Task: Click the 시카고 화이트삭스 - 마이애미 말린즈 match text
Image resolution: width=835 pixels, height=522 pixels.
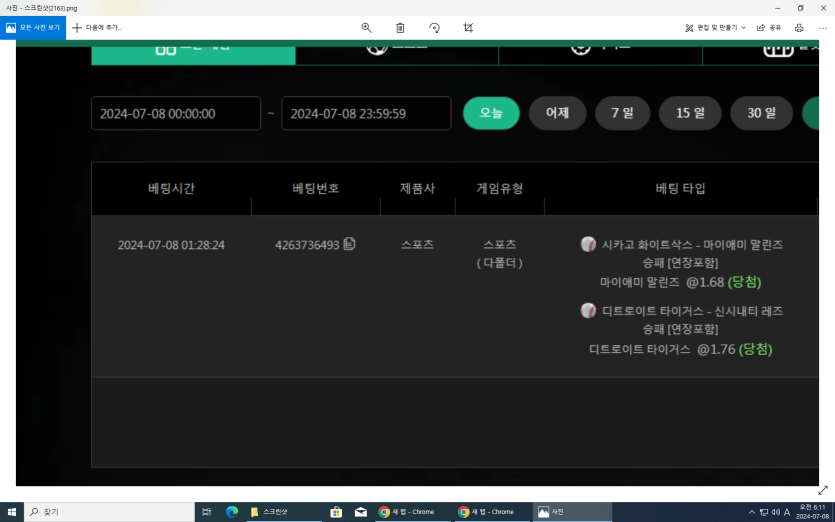Action: click(x=692, y=244)
